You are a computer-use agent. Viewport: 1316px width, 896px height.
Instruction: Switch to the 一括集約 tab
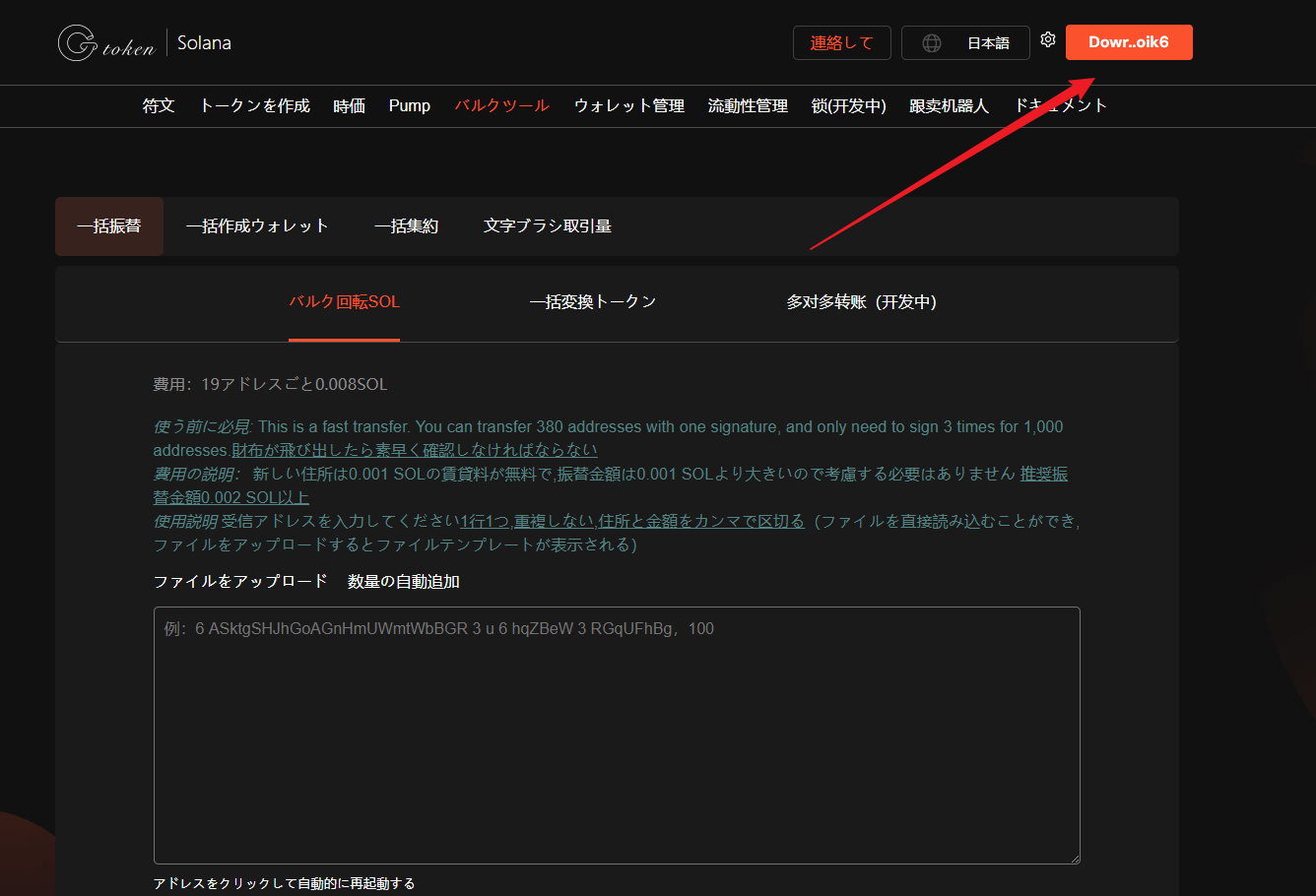(406, 226)
